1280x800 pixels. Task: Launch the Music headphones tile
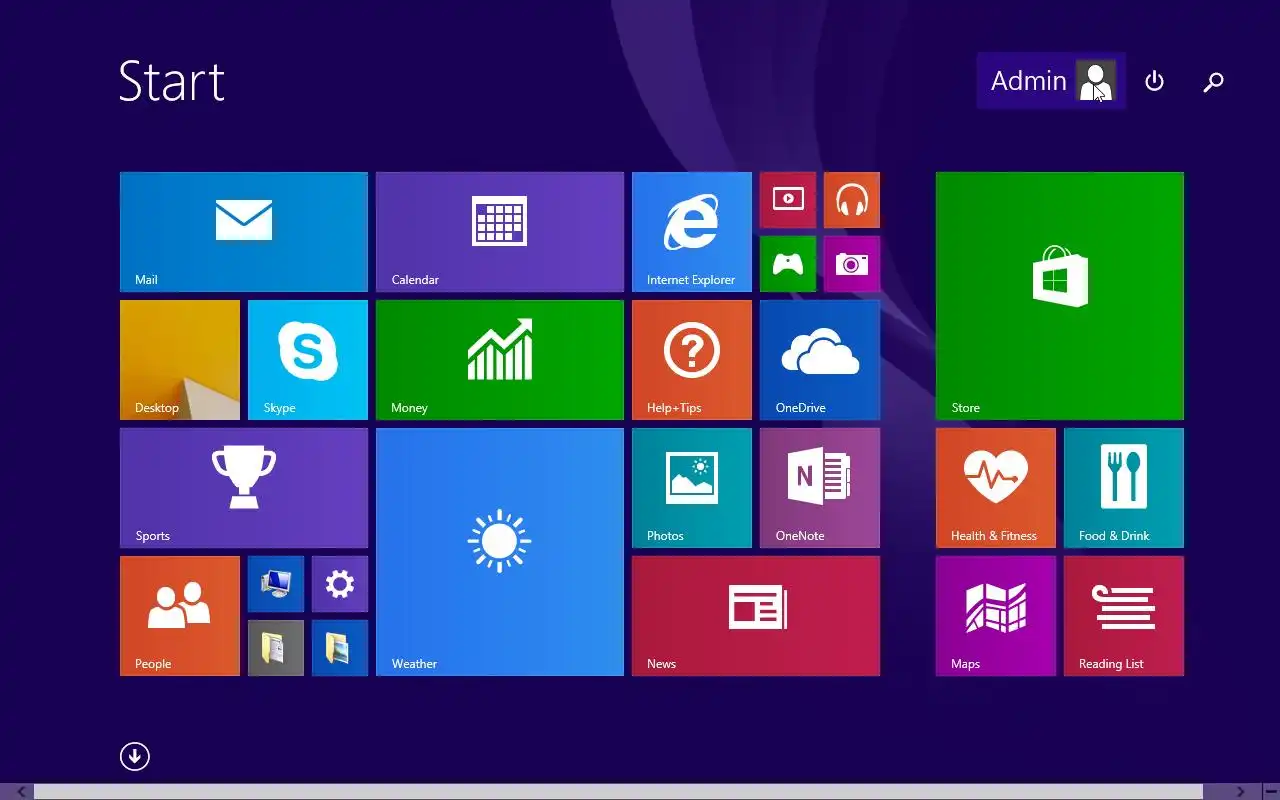pos(852,200)
